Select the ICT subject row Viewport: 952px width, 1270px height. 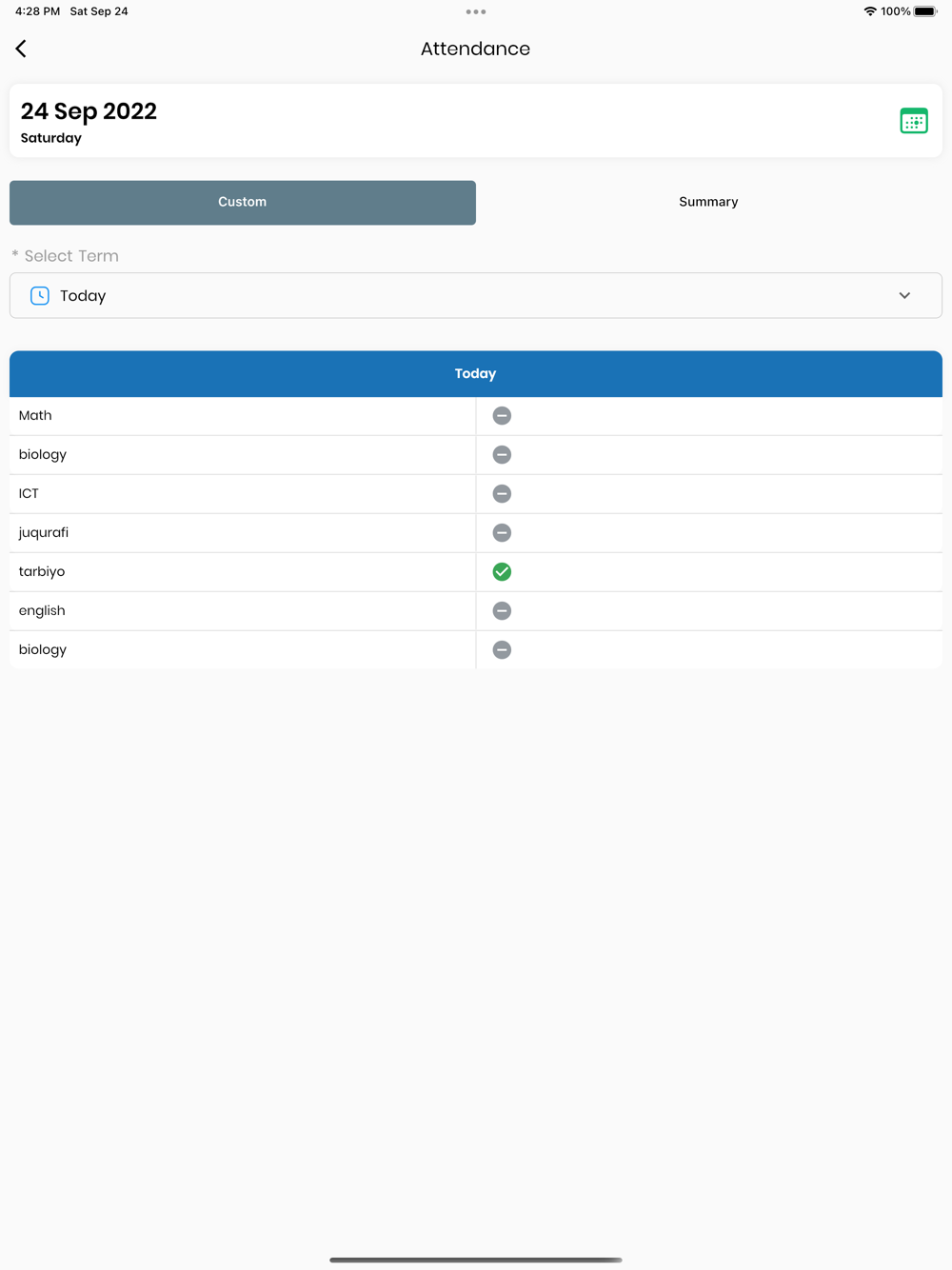tap(476, 494)
